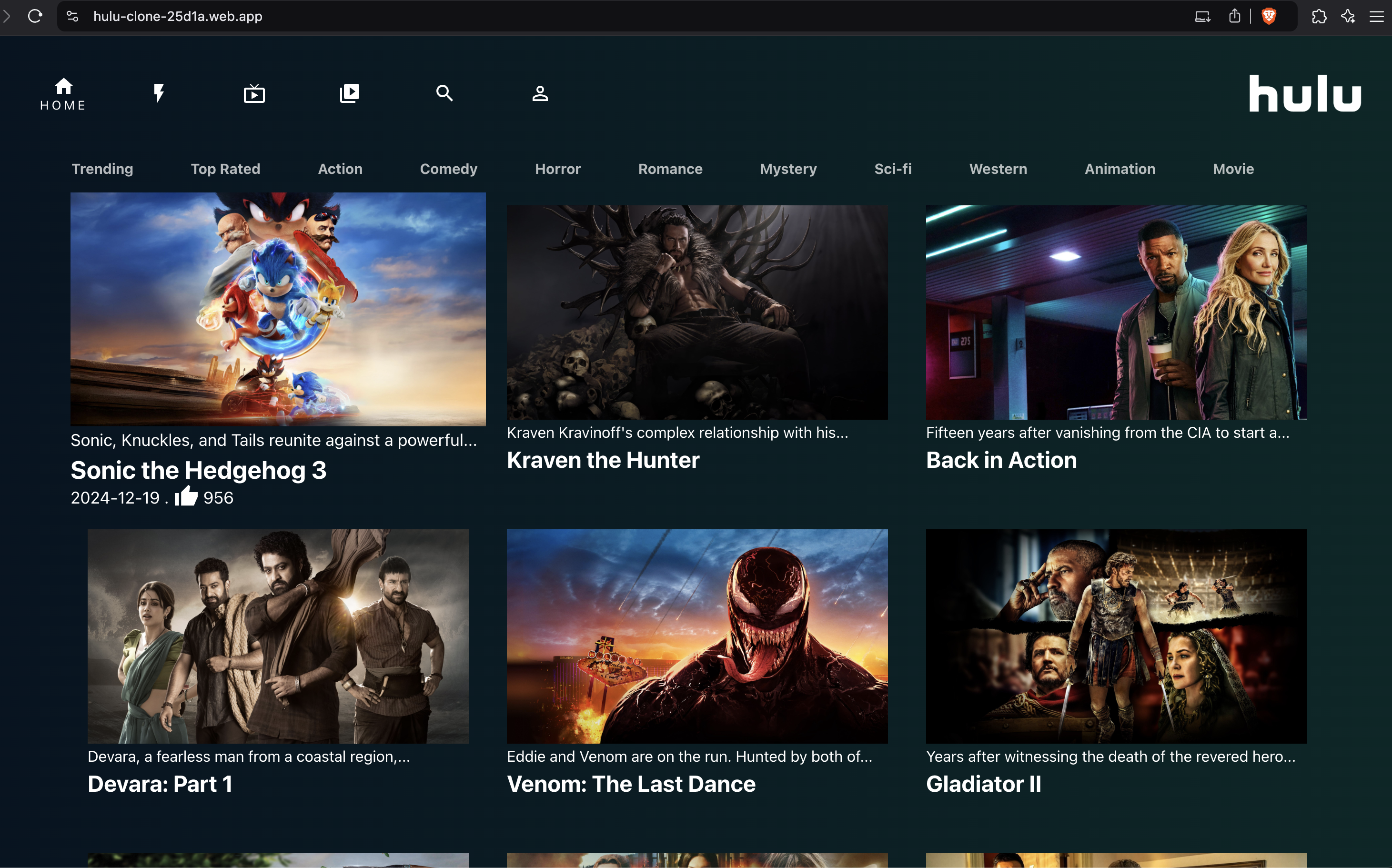
Task: Open the Romance genre tab
Action: [x=670, y=169]
